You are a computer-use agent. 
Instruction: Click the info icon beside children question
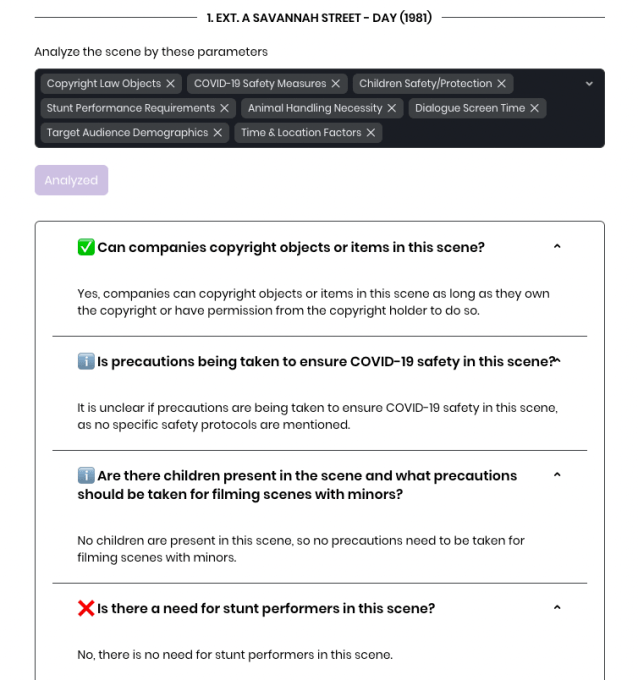pos(86,475)
